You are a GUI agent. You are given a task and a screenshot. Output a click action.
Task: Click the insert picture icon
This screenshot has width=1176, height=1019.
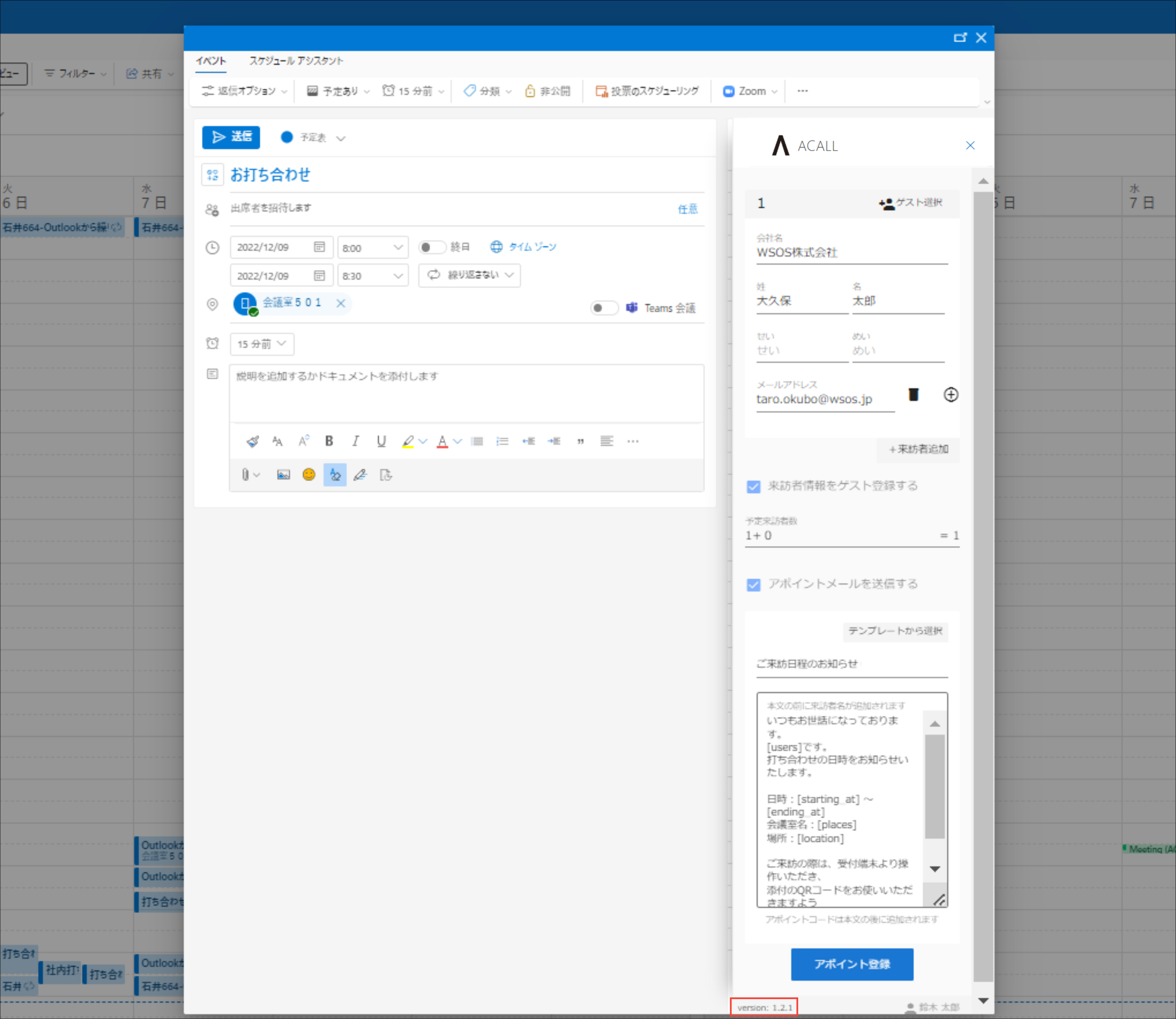coord(283,475)
